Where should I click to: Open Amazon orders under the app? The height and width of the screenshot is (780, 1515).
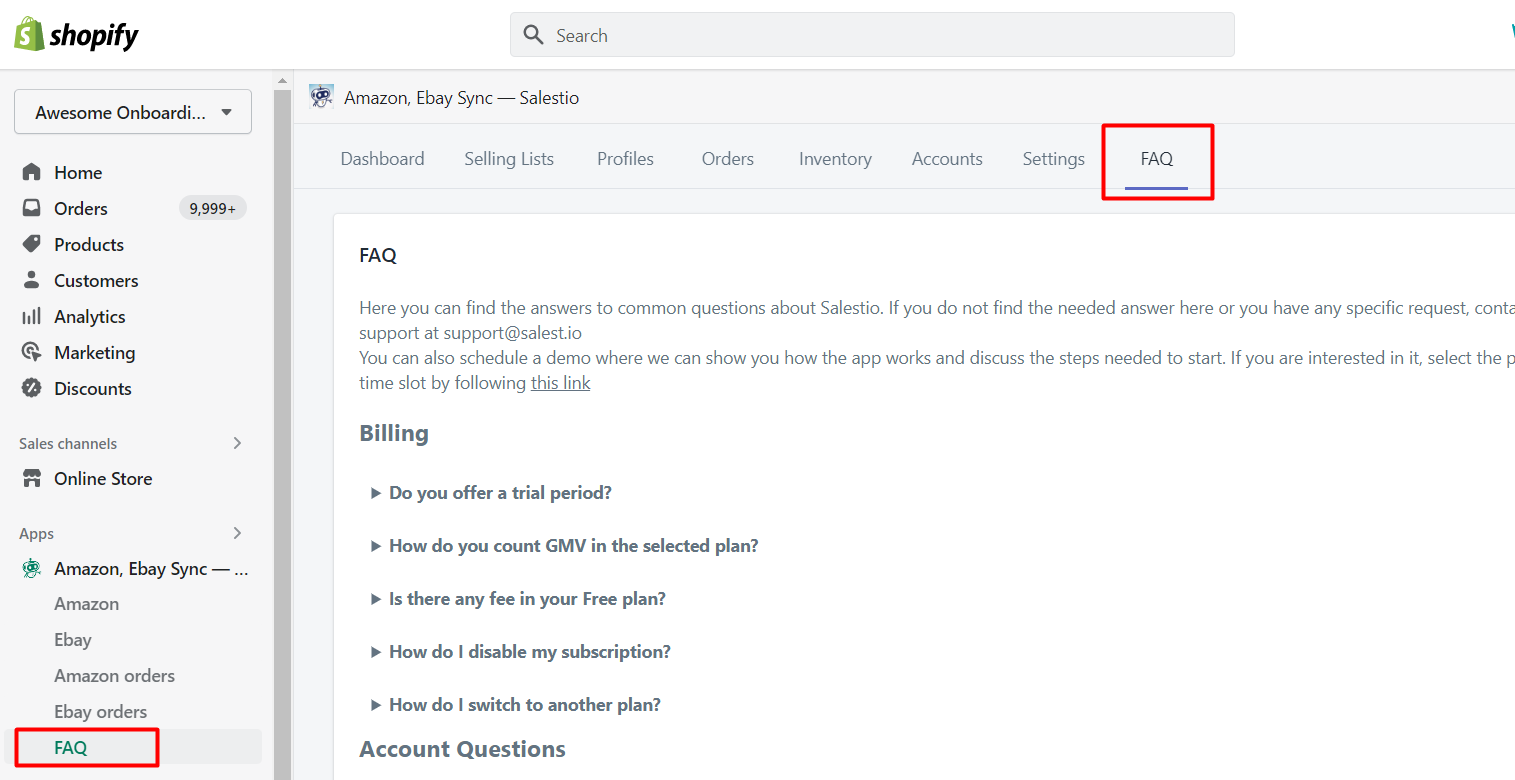[114, 676]
